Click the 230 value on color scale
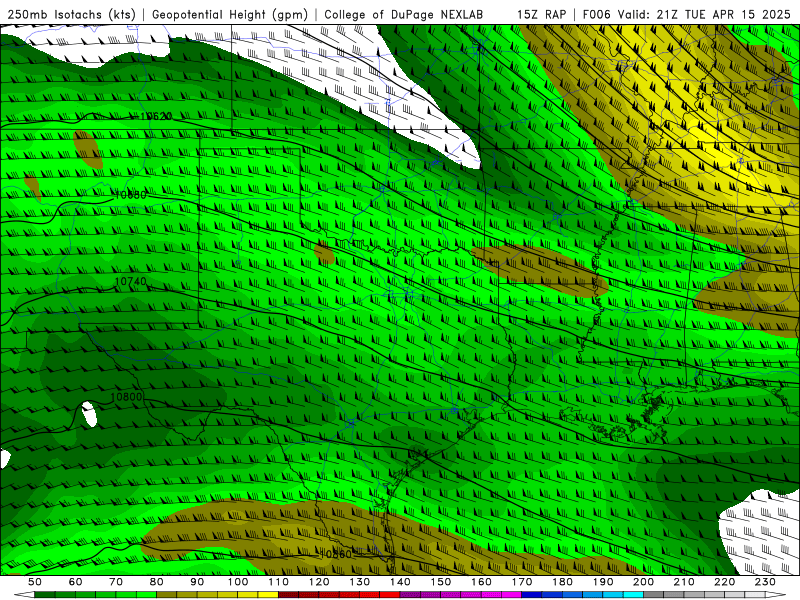The image size is (800, 600). [x=765, y=582]
